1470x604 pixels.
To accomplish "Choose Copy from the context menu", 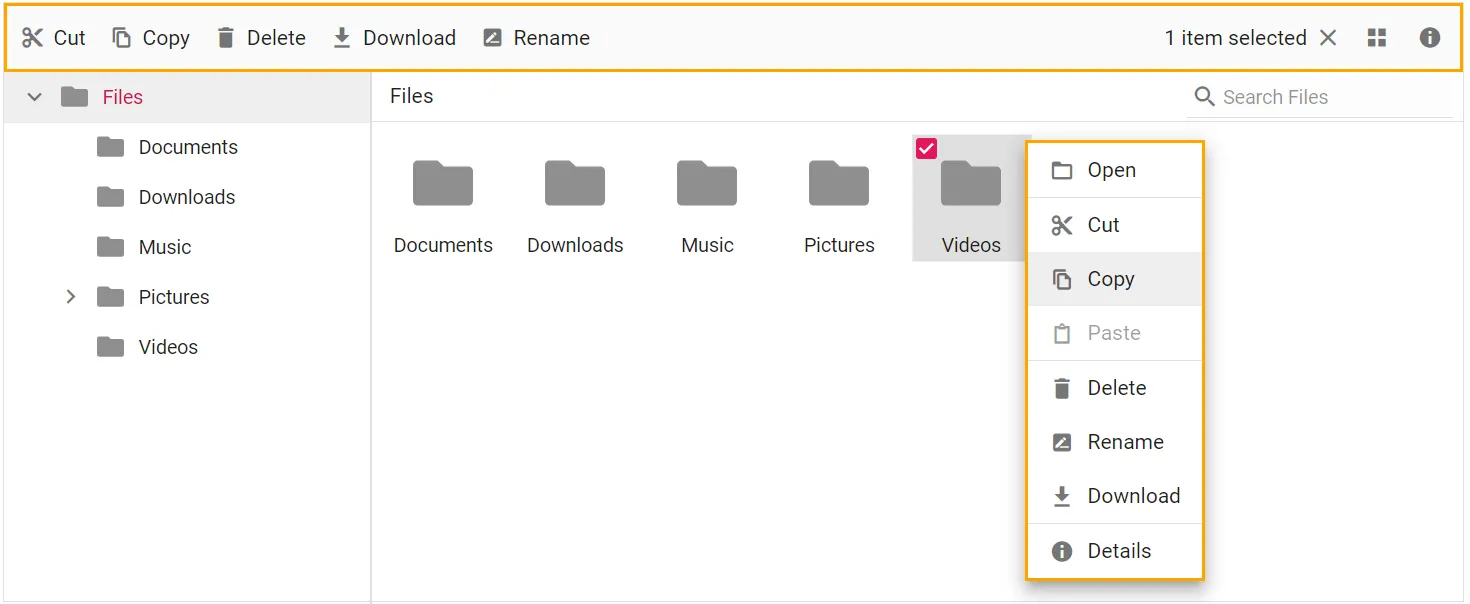I will click(1115, 279).
